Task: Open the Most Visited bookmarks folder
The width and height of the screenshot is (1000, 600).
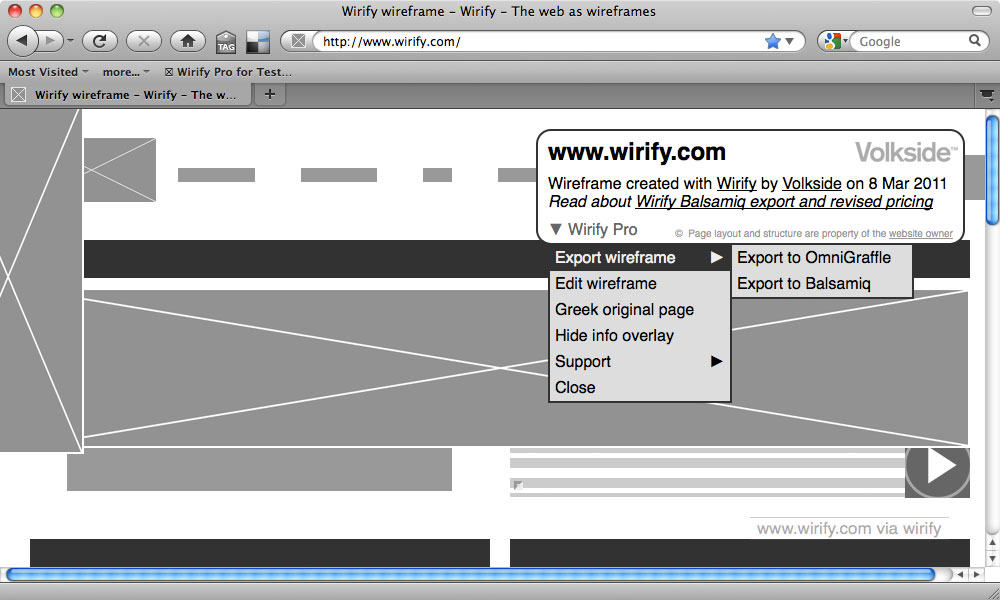Action: pyautogui.click(x=48, y=72)
